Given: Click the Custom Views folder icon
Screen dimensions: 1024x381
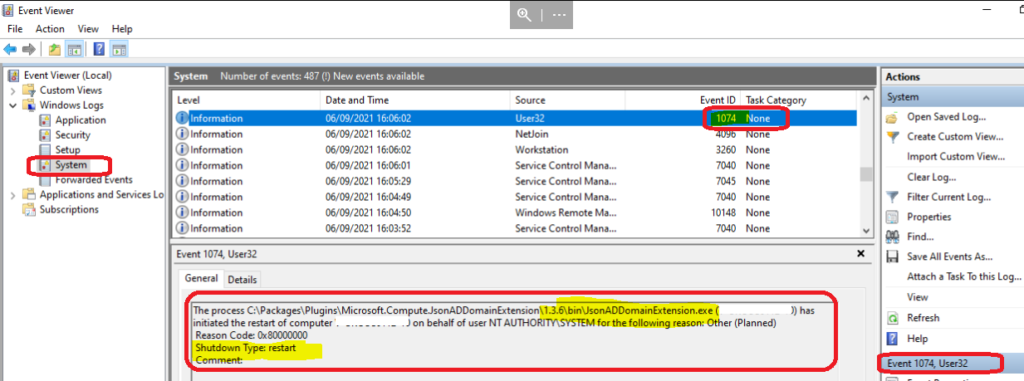Looking at the screenshot, I should [29, 90].
